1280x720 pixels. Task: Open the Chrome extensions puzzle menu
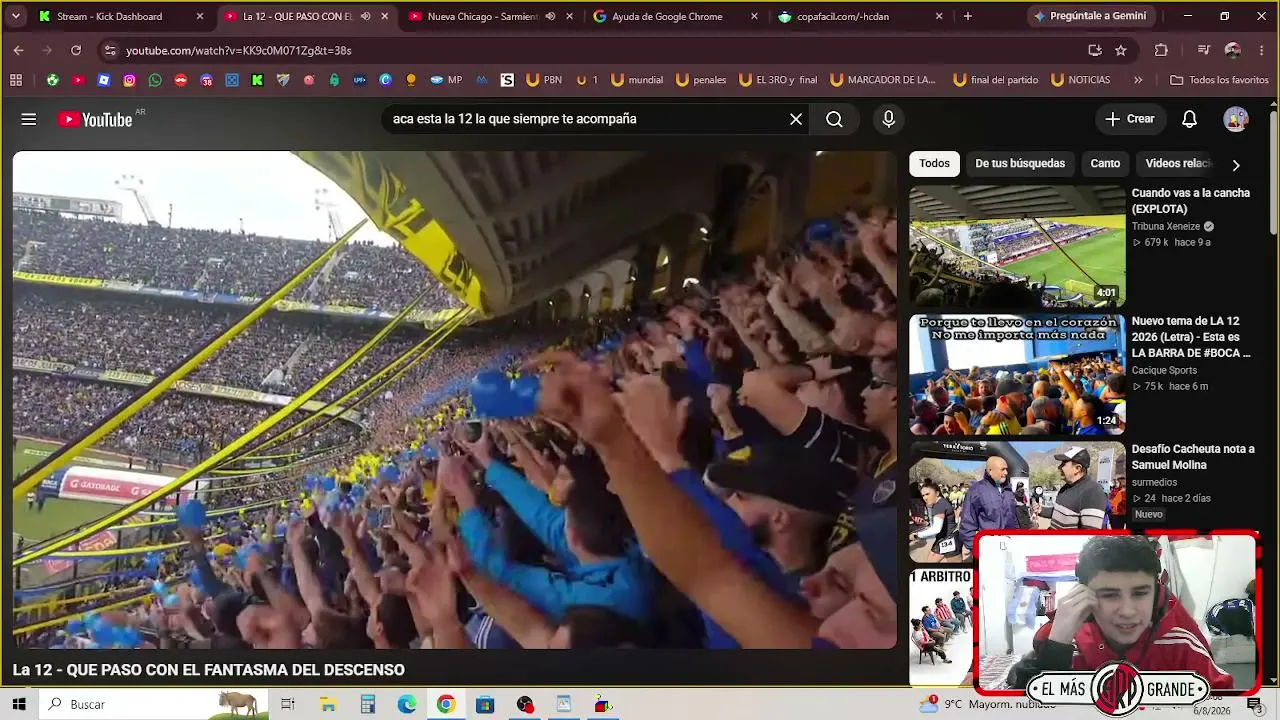click(x=1161, y=50)
